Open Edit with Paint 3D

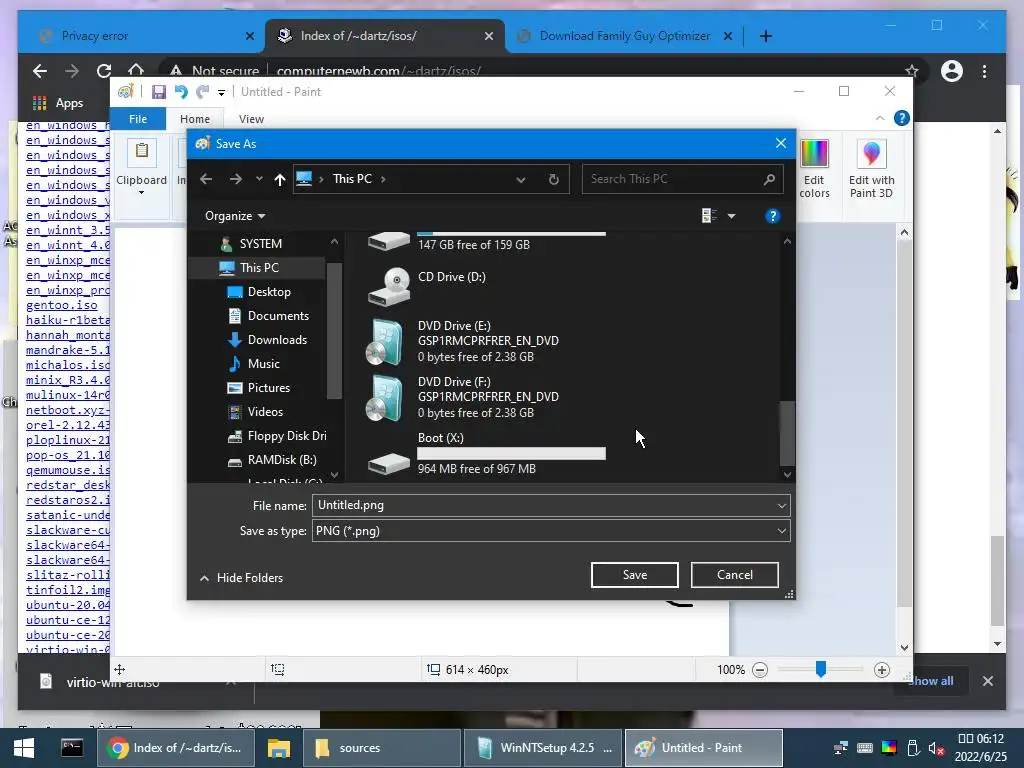tap(871, 168)
